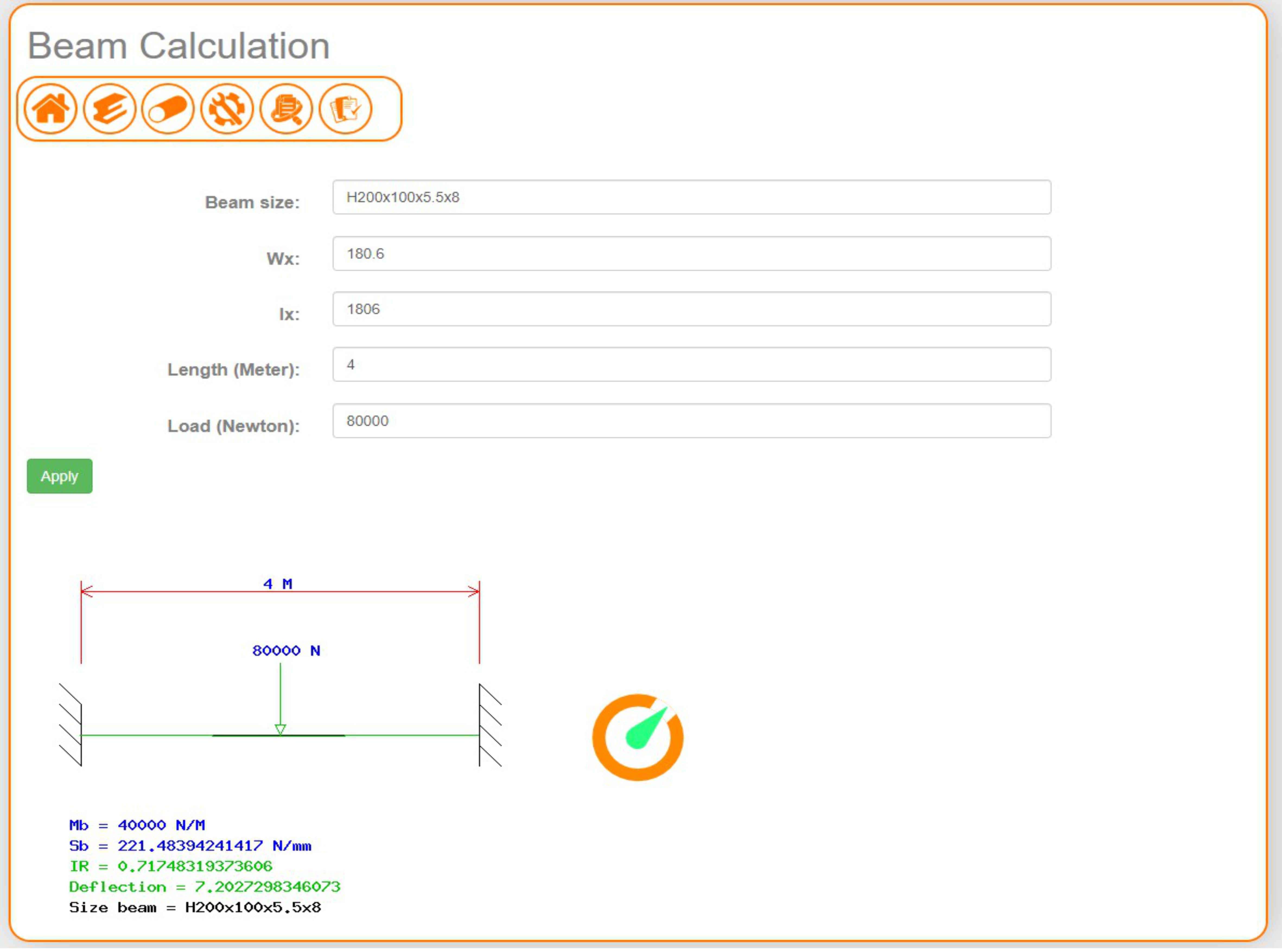This screenshot has width=1282, height=952.
Task: Focus the Beam size input field
Action: tap(692, 198)
